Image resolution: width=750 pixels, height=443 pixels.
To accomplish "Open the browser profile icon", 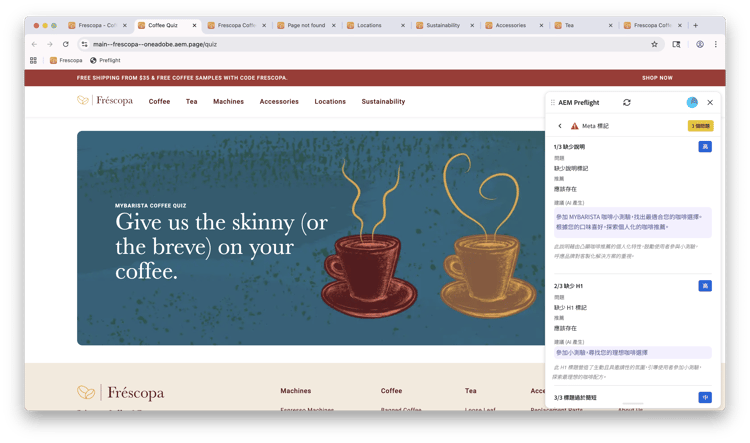I will pyautogui.click(x=700, y=44).
